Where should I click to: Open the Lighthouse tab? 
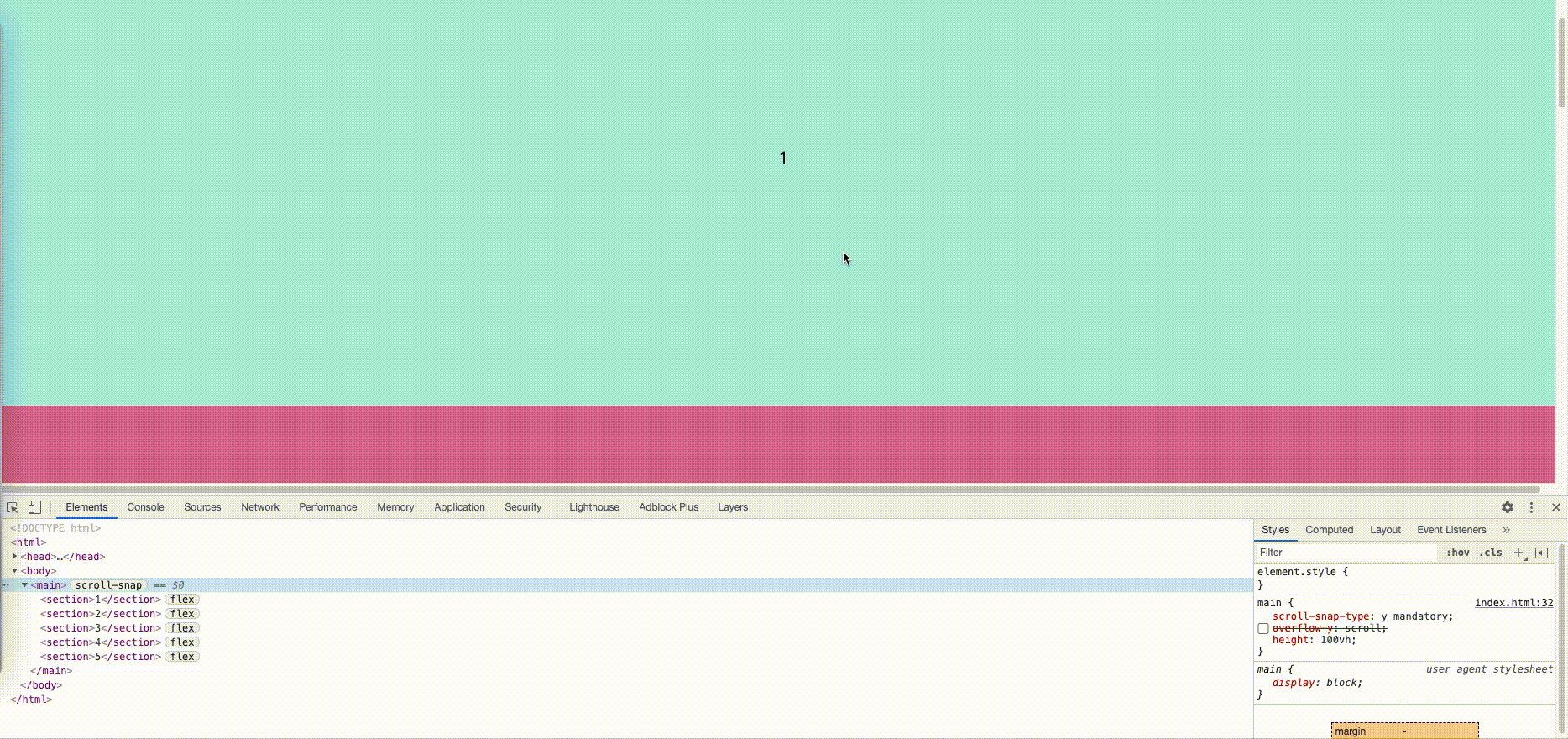pos(594,507)
